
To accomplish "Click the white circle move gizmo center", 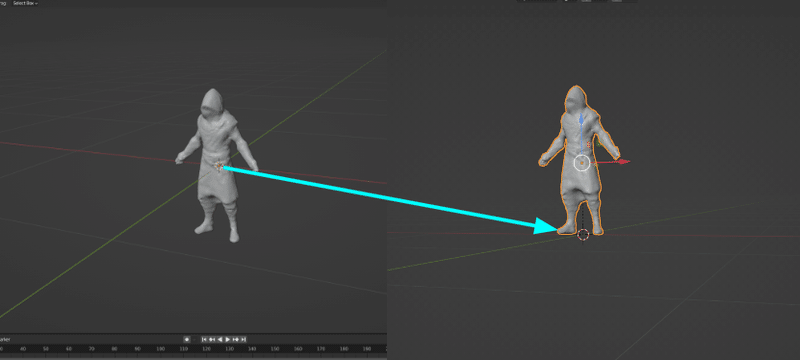I will (x=582, y=163).
